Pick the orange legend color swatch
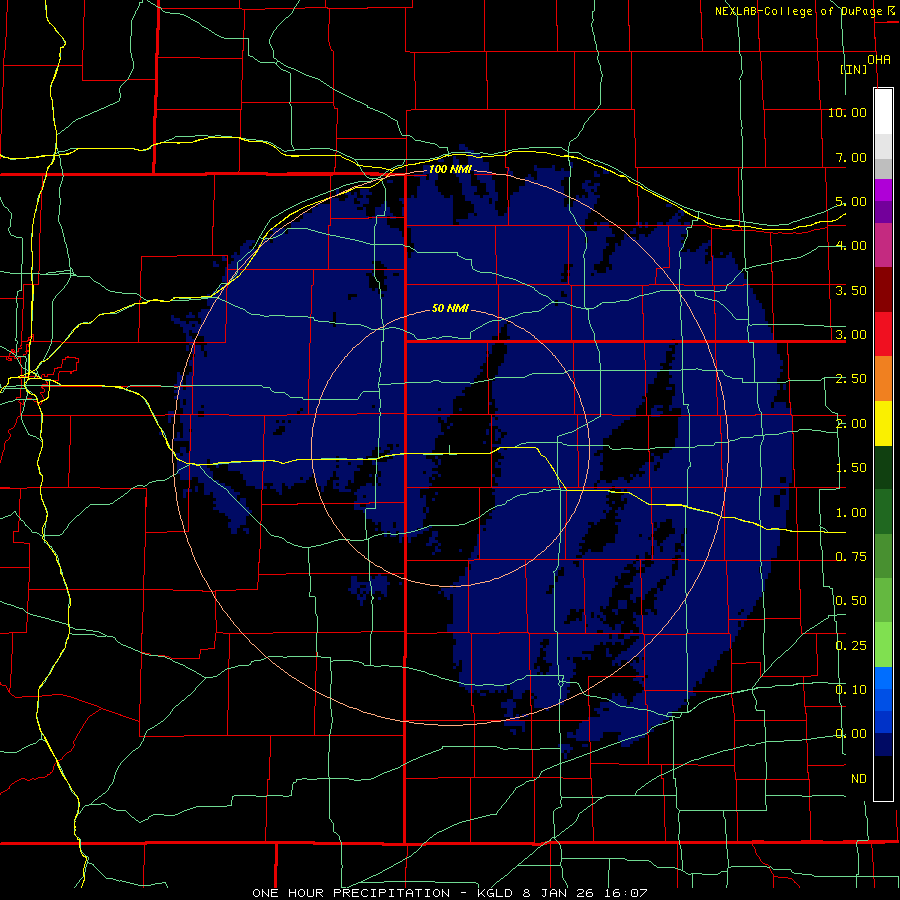 (883, 379)
